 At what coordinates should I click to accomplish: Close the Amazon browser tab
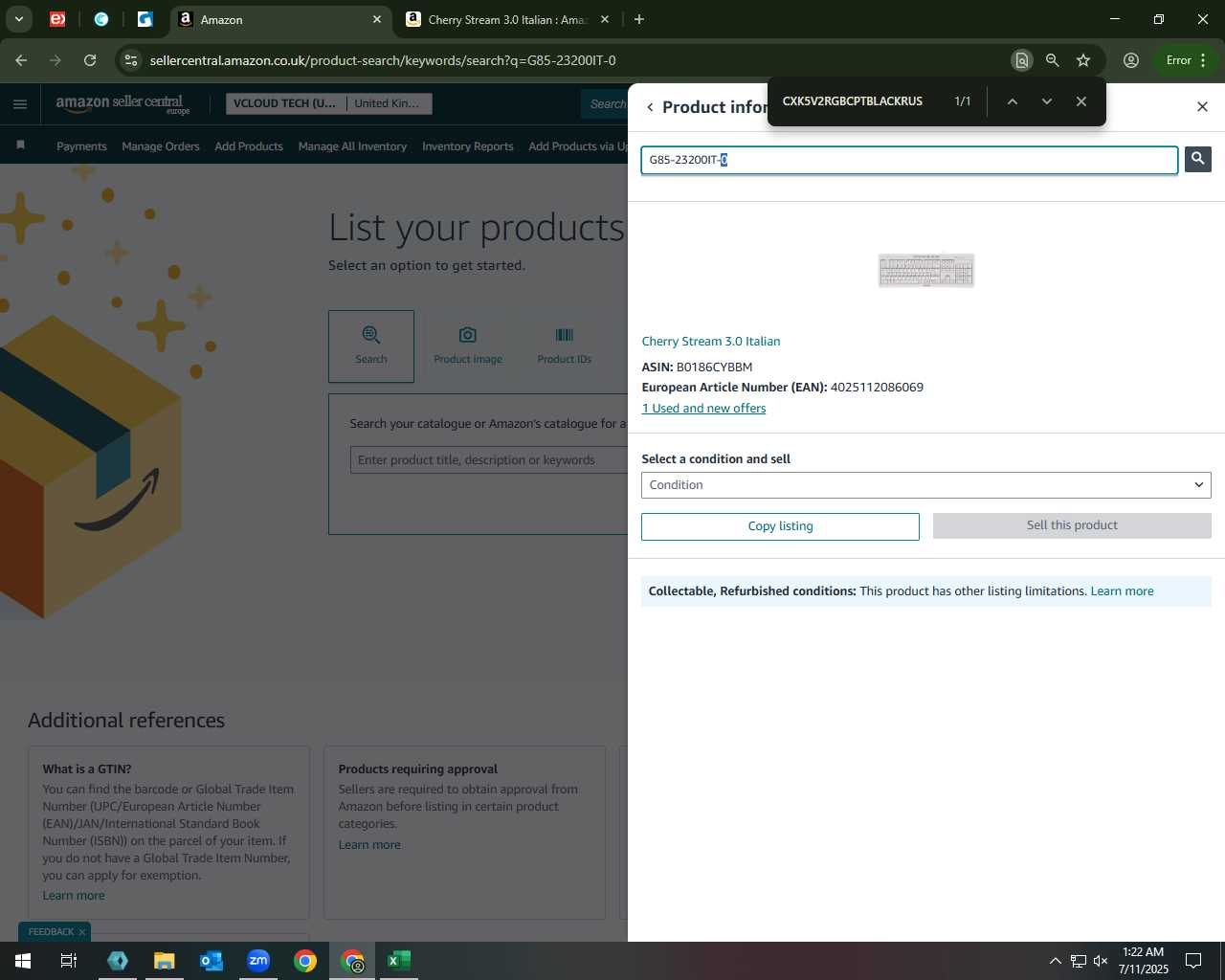tap(377, 19)
